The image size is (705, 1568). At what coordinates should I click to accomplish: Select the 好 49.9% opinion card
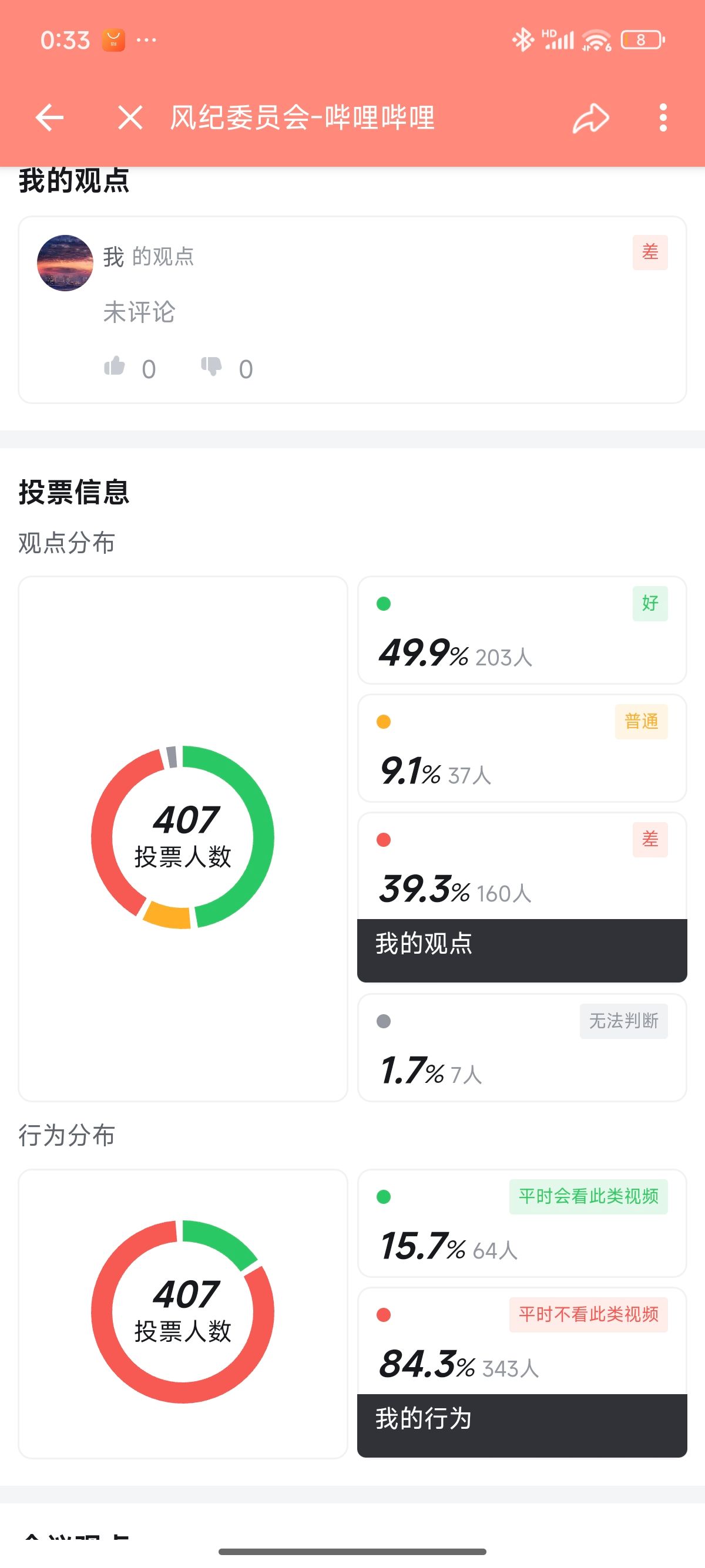[522, 630]
